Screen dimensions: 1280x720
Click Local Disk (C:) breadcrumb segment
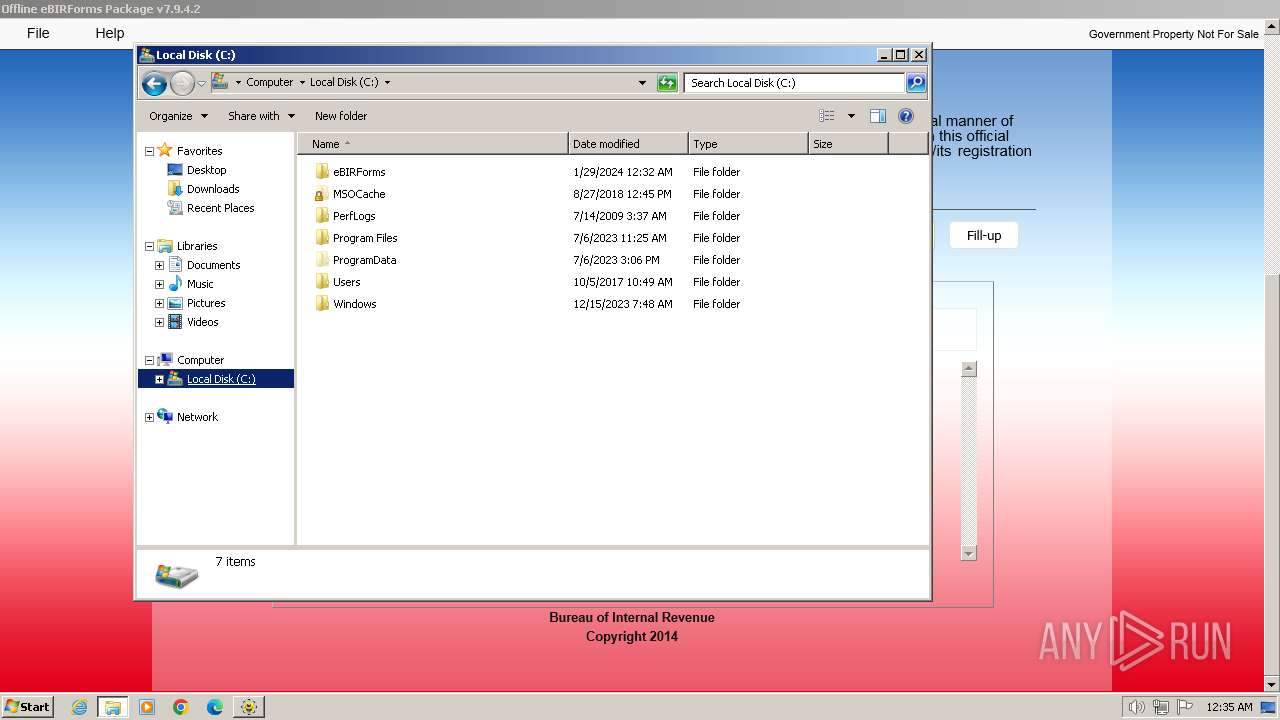click(x=344, y=82)
